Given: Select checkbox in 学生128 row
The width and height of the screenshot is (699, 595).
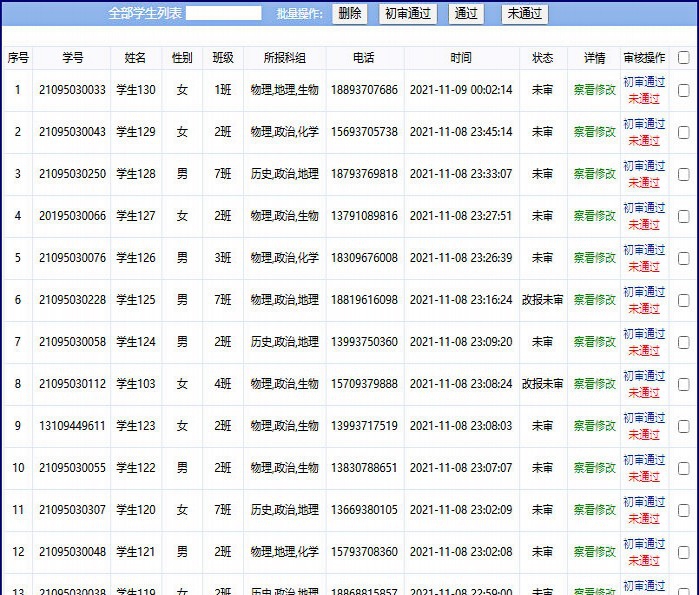Looking at the screenshot, I should pyautogui.click(x=683, y=174).
